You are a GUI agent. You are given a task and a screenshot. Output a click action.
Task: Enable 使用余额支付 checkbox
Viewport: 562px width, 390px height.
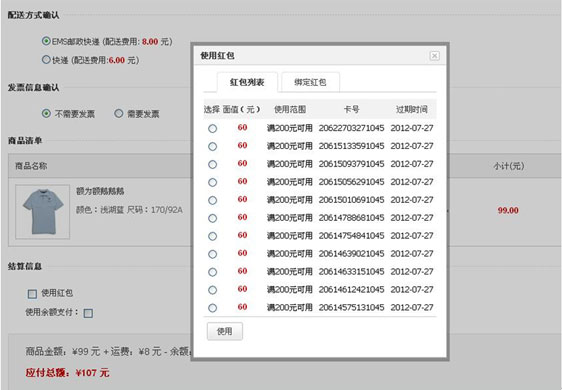point(88,313)
